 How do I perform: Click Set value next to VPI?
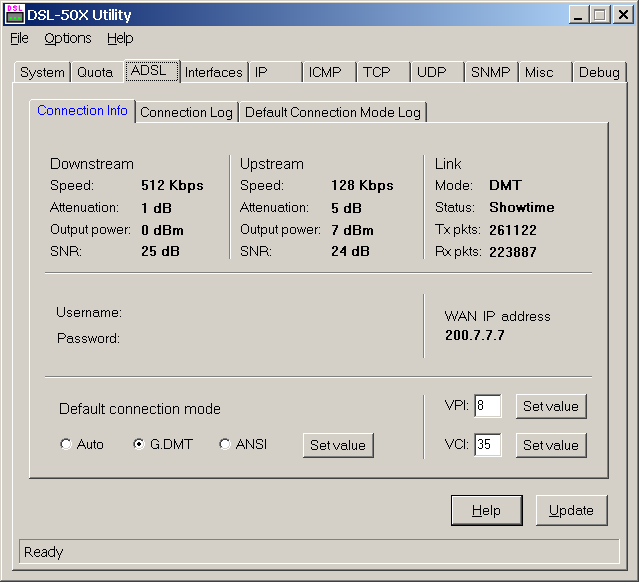pyautogui.click(x=551, y=406)
